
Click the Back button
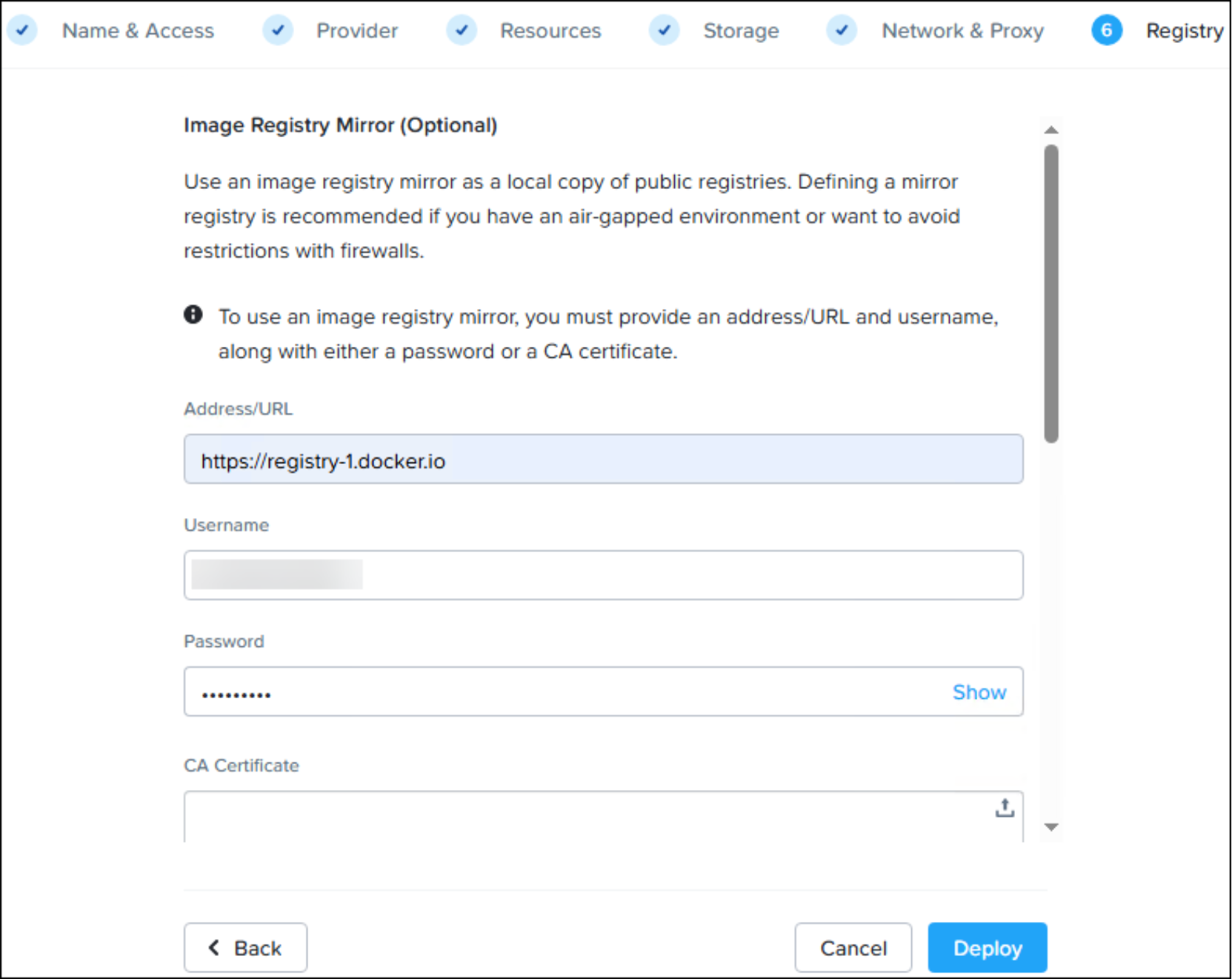(x=245, y=947)
